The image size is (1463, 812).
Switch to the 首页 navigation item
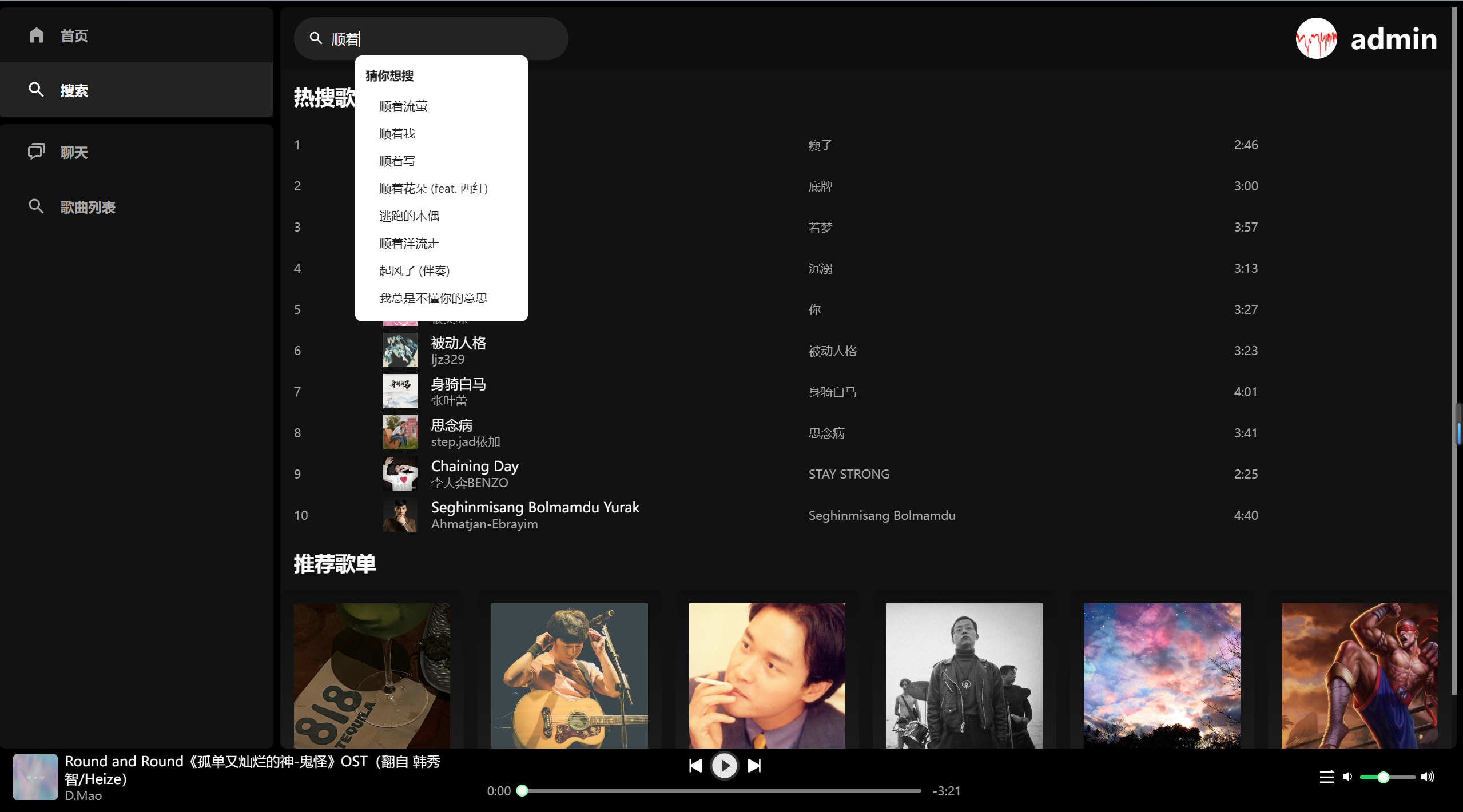[73, 35]
